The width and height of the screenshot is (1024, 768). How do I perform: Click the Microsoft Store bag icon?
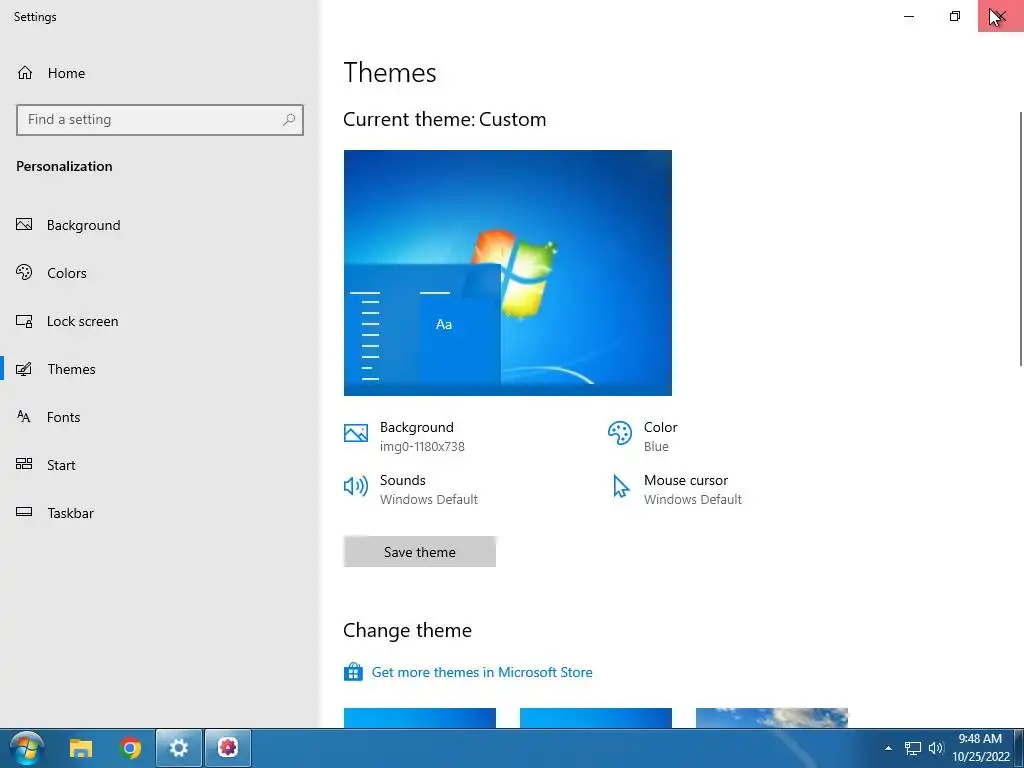coord(353,672)
